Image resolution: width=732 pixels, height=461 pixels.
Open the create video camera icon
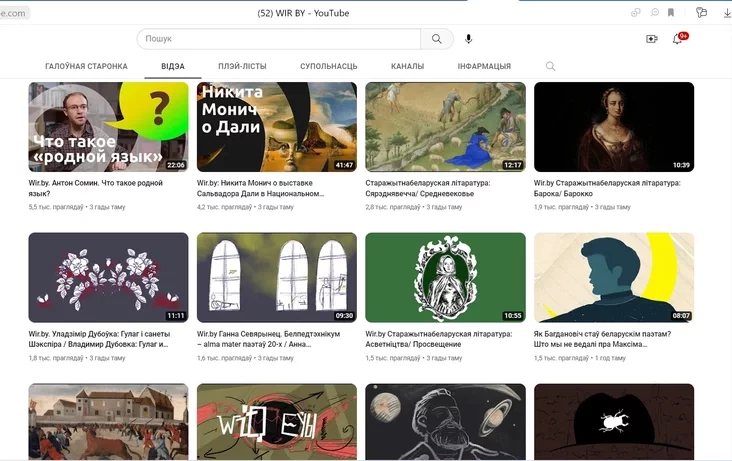(652, 39)
